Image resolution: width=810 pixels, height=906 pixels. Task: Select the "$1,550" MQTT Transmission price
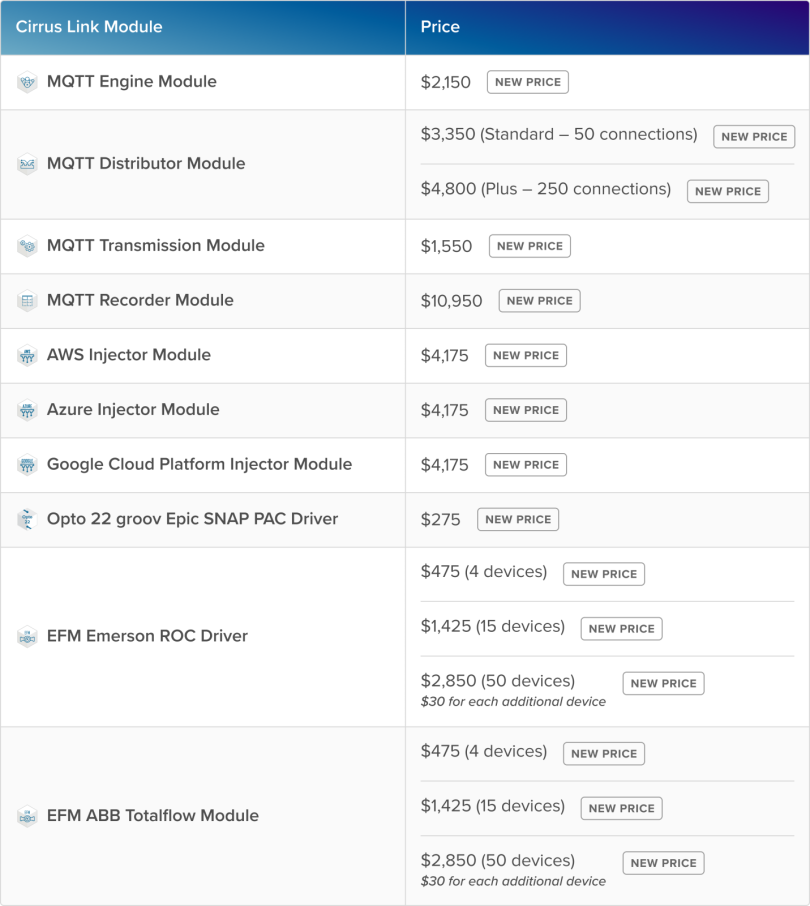[447, 247]
